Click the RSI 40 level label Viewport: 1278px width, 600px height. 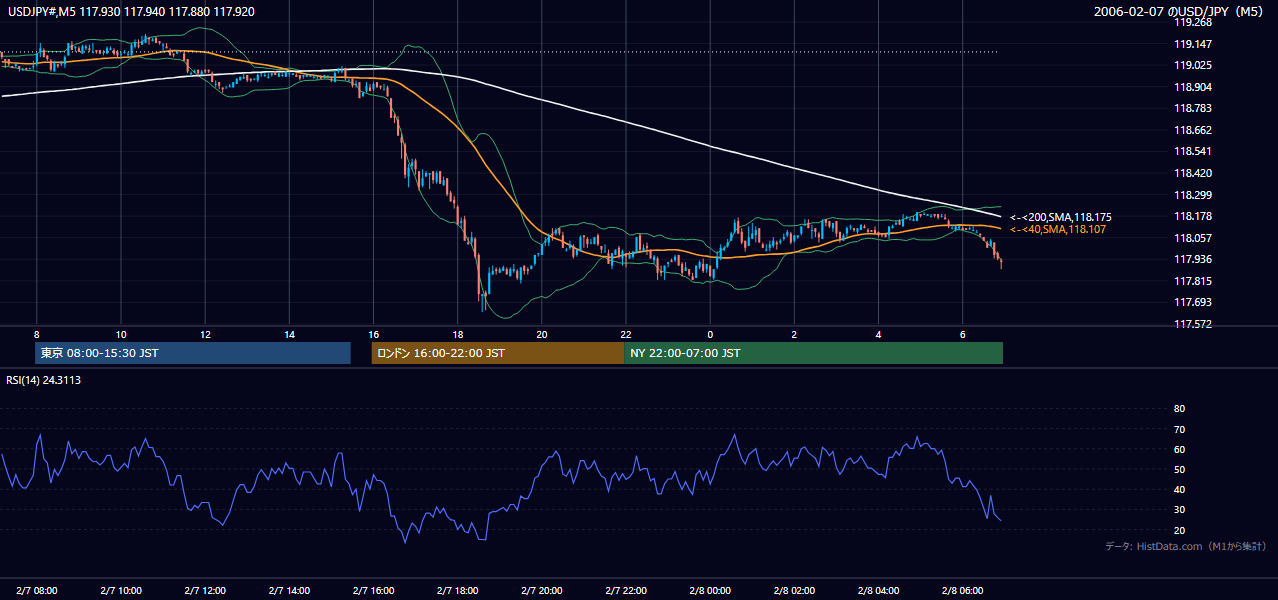(1179, 489)
